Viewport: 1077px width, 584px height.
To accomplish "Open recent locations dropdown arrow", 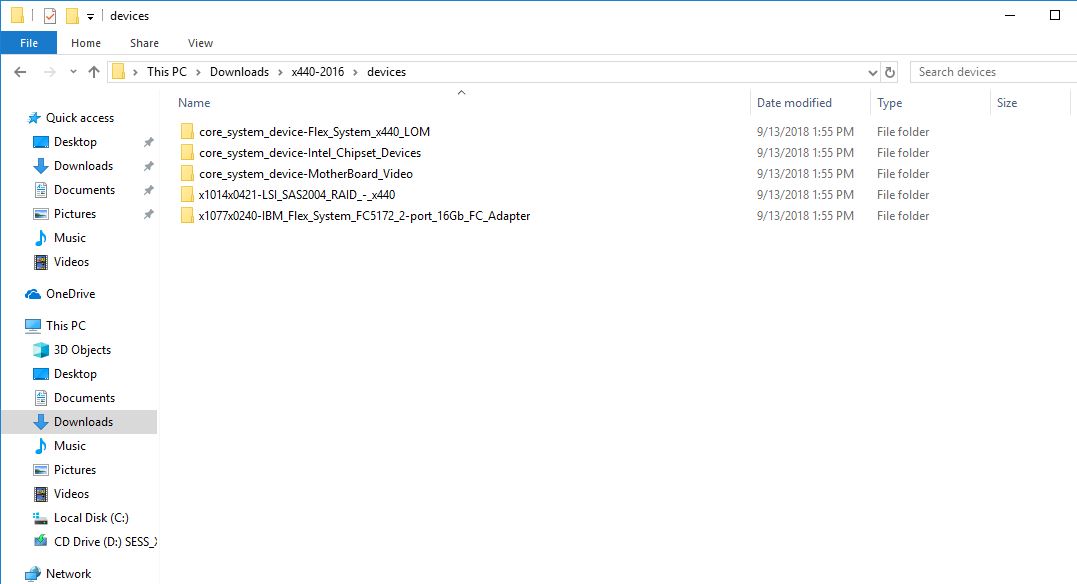I will [x=73, y=72].
